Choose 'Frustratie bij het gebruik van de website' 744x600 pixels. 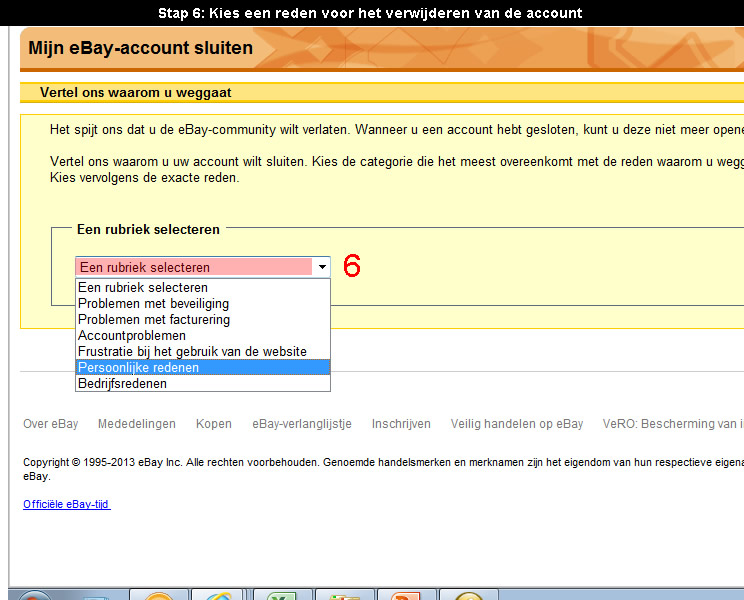[x=203, y=351]
